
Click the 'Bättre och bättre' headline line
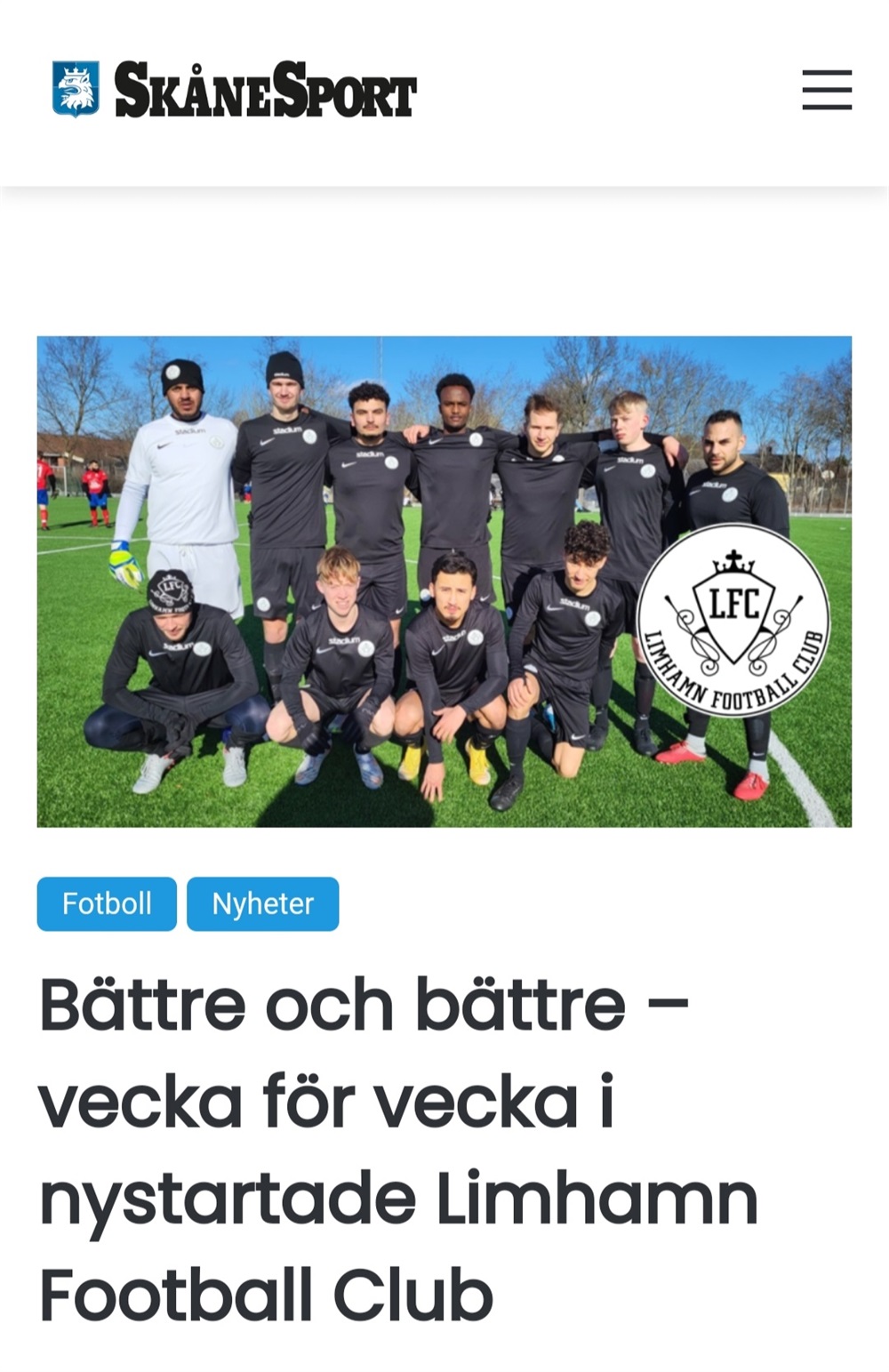pyautogui.click(x=364, y=1005)
